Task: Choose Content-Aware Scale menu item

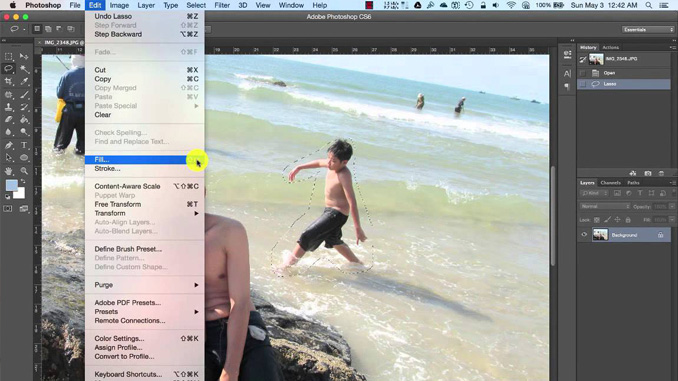Action: pyautogui.click(x=144, y=186)
